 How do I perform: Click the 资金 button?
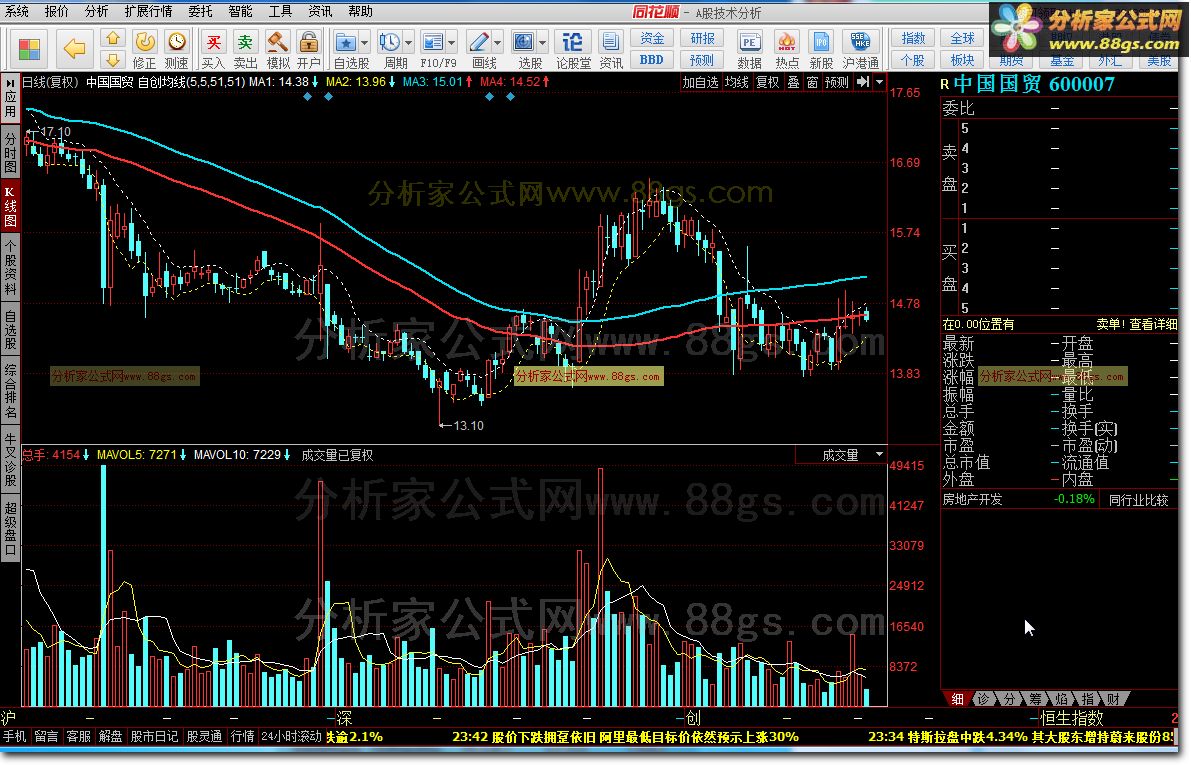pyautogui.click(x=652, y=38)
